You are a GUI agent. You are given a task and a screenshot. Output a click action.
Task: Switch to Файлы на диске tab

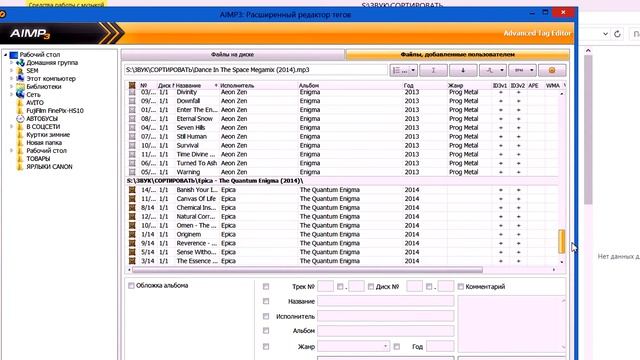click(233, 54)
